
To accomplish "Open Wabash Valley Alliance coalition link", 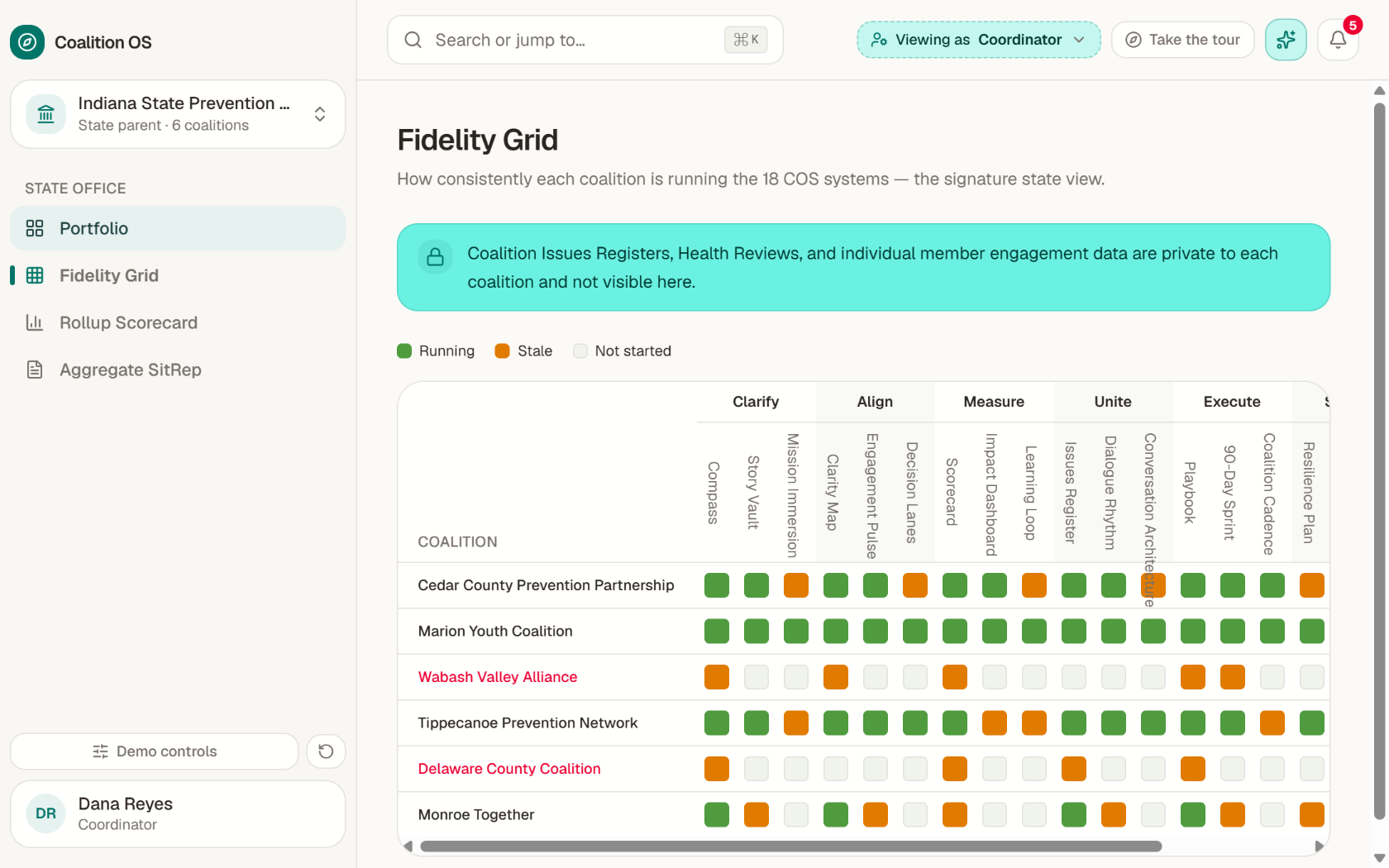I will click(x=498, y=677).
